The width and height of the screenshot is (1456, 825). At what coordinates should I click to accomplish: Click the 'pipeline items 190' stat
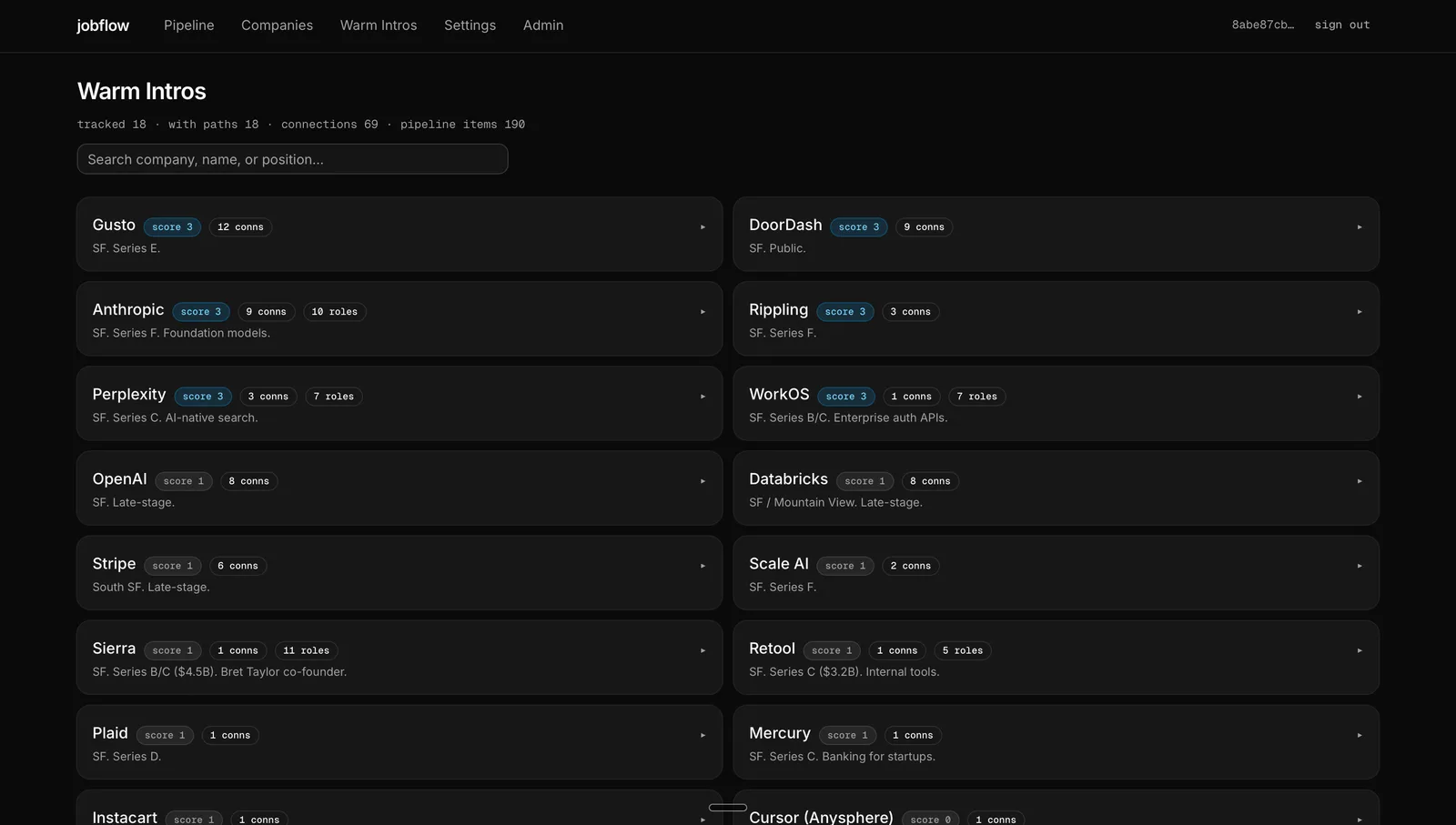[462, 125]
